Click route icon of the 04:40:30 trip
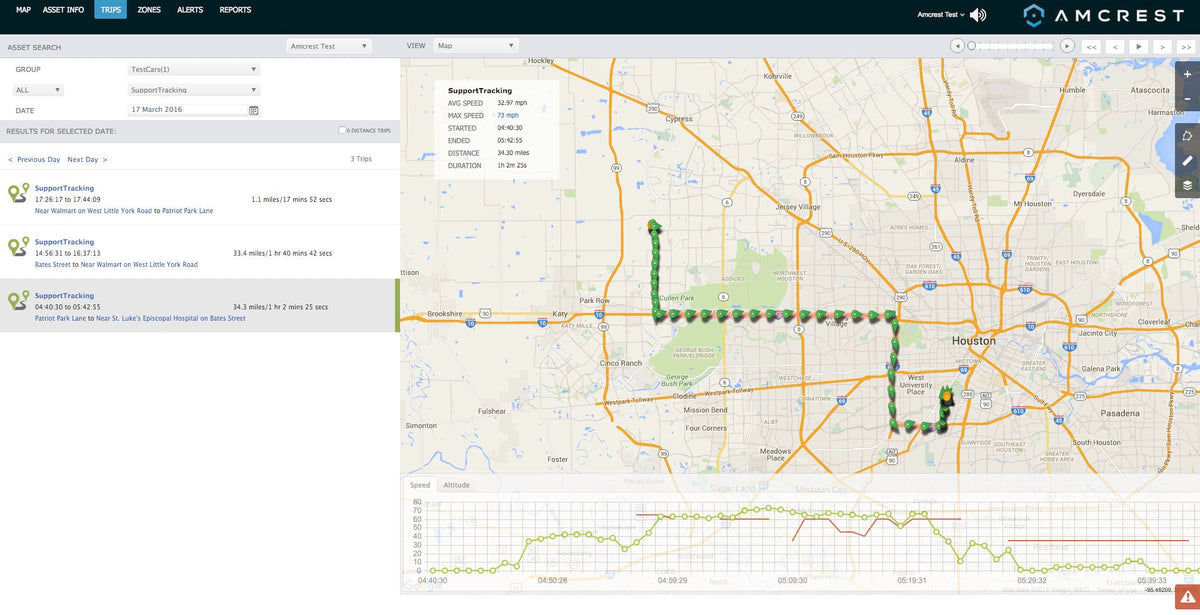 (x=18, y=301)
